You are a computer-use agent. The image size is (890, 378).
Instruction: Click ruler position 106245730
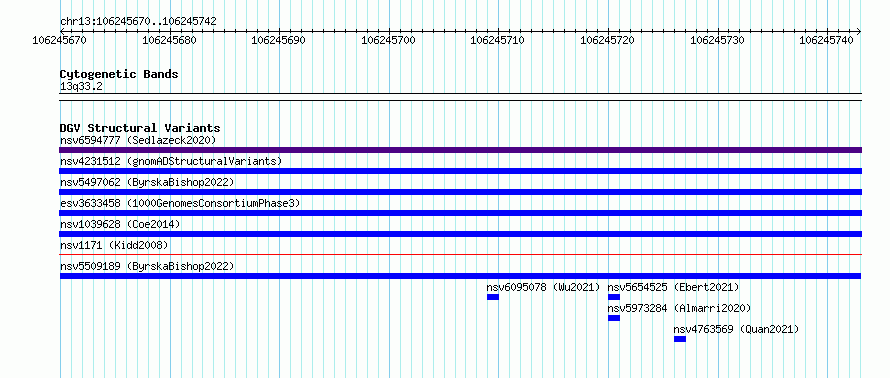point(717,40)
